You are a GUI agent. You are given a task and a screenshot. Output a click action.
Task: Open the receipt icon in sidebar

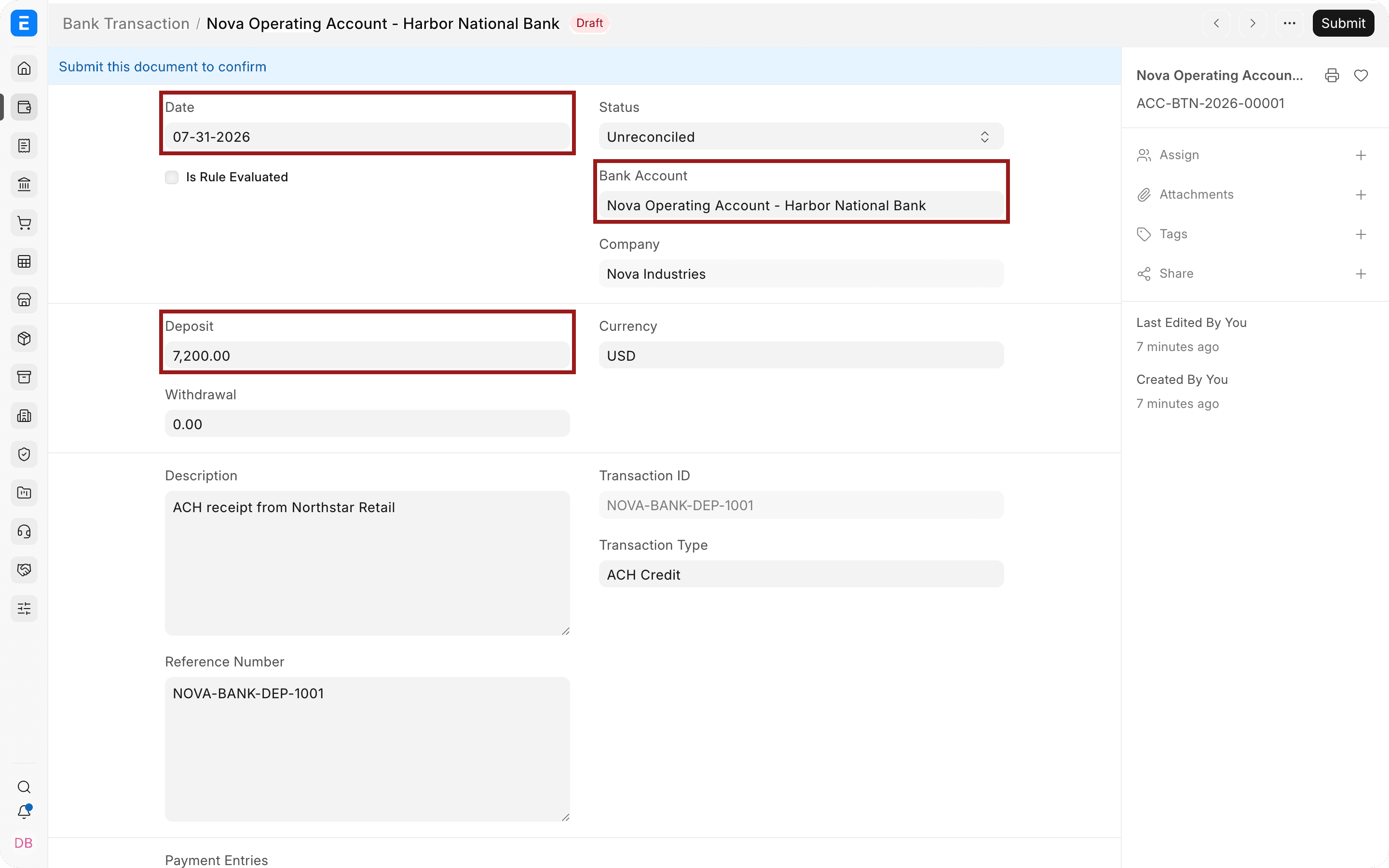point(24,145)
